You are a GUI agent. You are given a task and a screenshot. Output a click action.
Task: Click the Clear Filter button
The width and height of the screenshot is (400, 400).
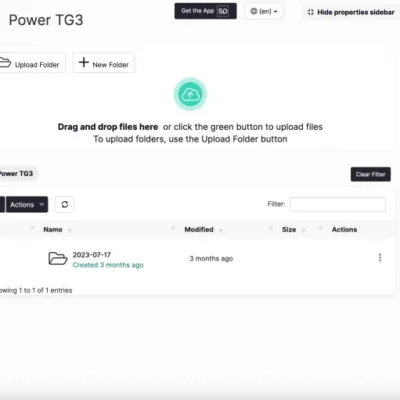[370, 174]
